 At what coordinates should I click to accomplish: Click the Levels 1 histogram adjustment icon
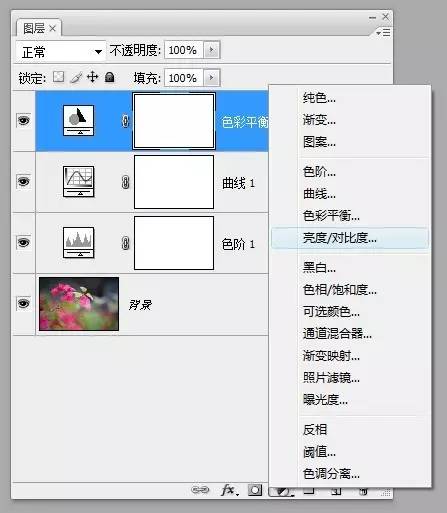click(x=79, y=243)
